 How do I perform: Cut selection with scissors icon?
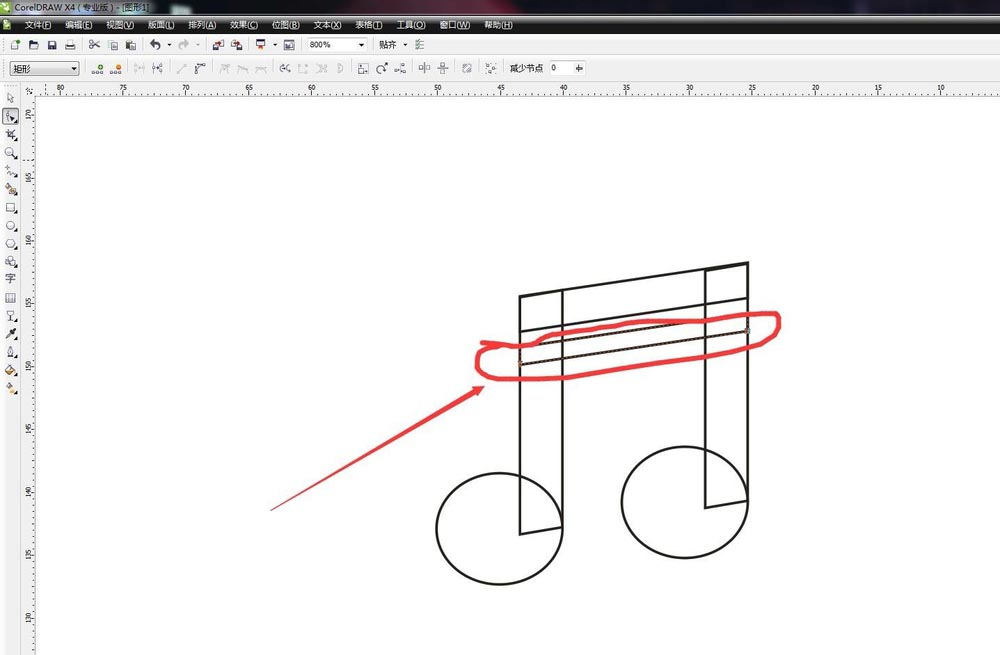pyautogui.click(x=94, y=45)
